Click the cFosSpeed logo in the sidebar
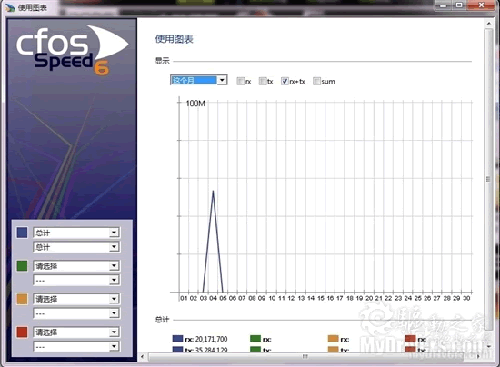This screenshot has width=500, height=367. coord(72,49)
